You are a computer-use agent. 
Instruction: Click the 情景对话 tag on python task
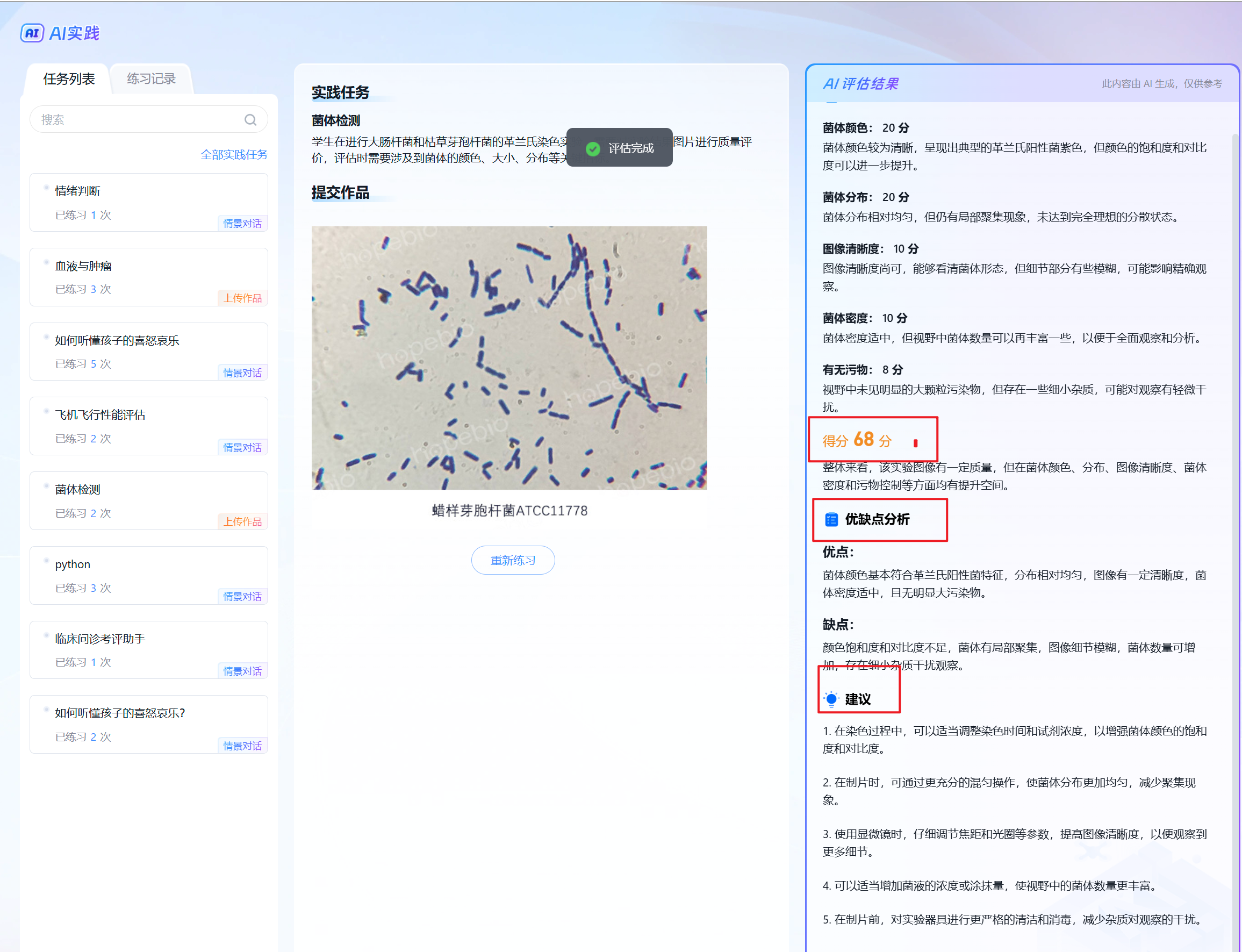click(242, 596)
